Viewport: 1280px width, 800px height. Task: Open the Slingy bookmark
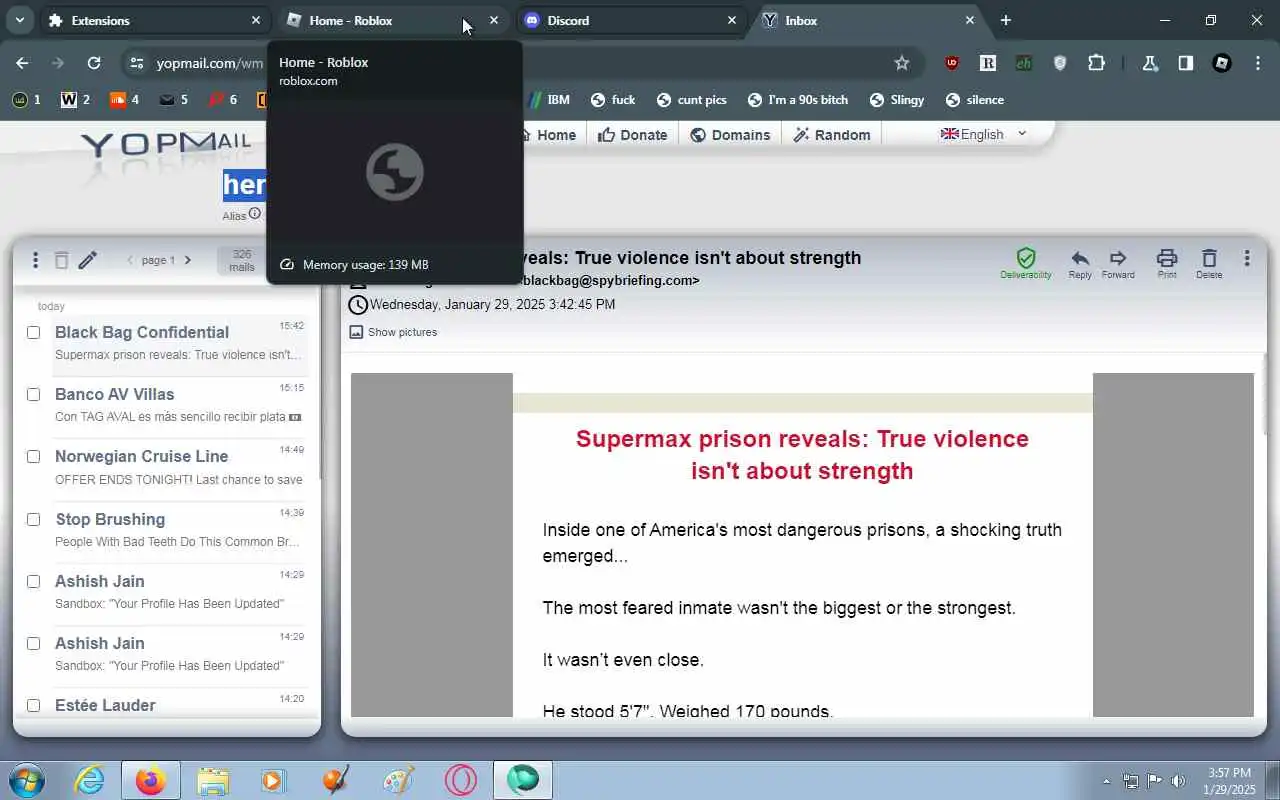(897, 100)
